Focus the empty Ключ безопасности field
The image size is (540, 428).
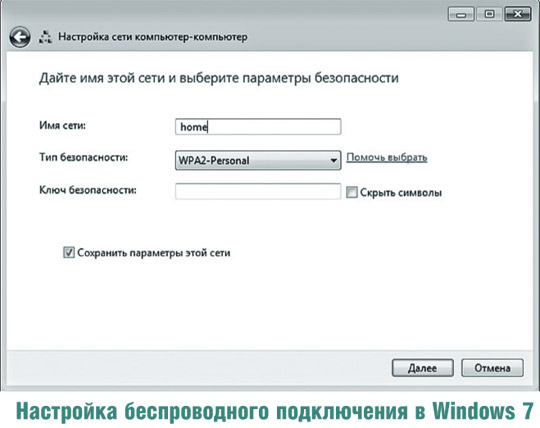coord(258,191)
